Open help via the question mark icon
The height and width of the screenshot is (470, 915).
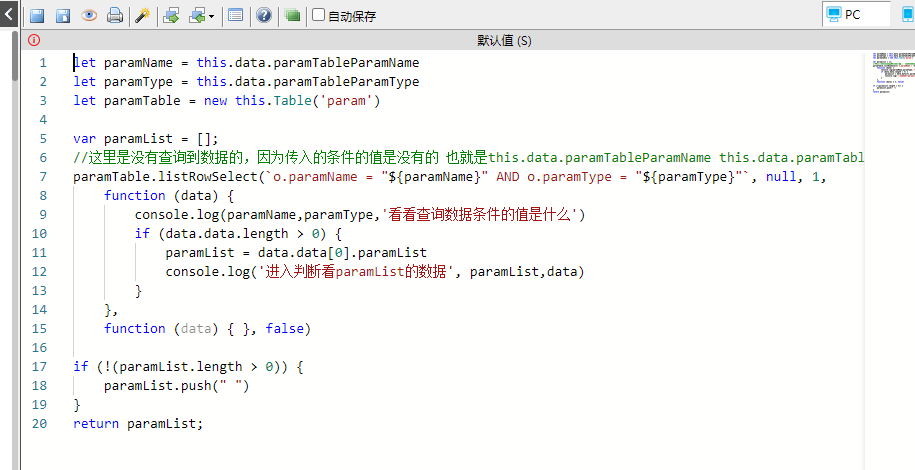point(264,16)
